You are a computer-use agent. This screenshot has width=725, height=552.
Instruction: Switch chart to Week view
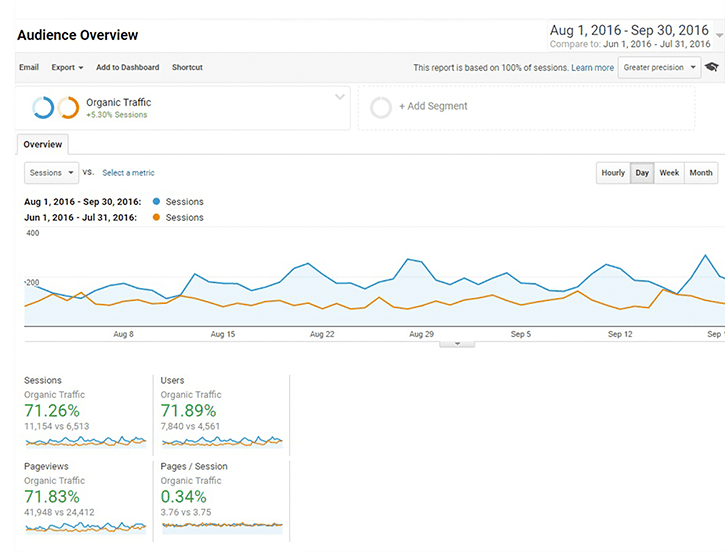(669, 173)
